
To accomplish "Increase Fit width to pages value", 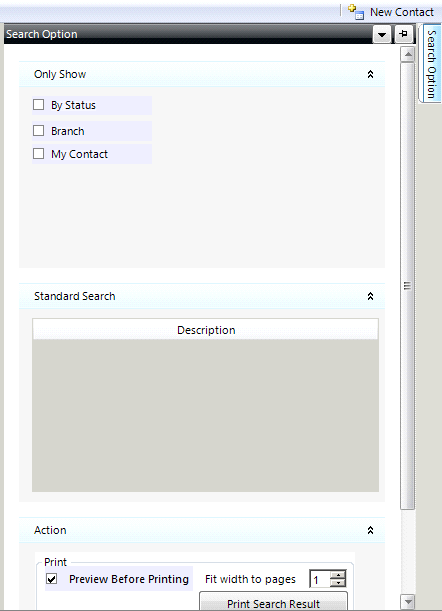I will 338,575.
